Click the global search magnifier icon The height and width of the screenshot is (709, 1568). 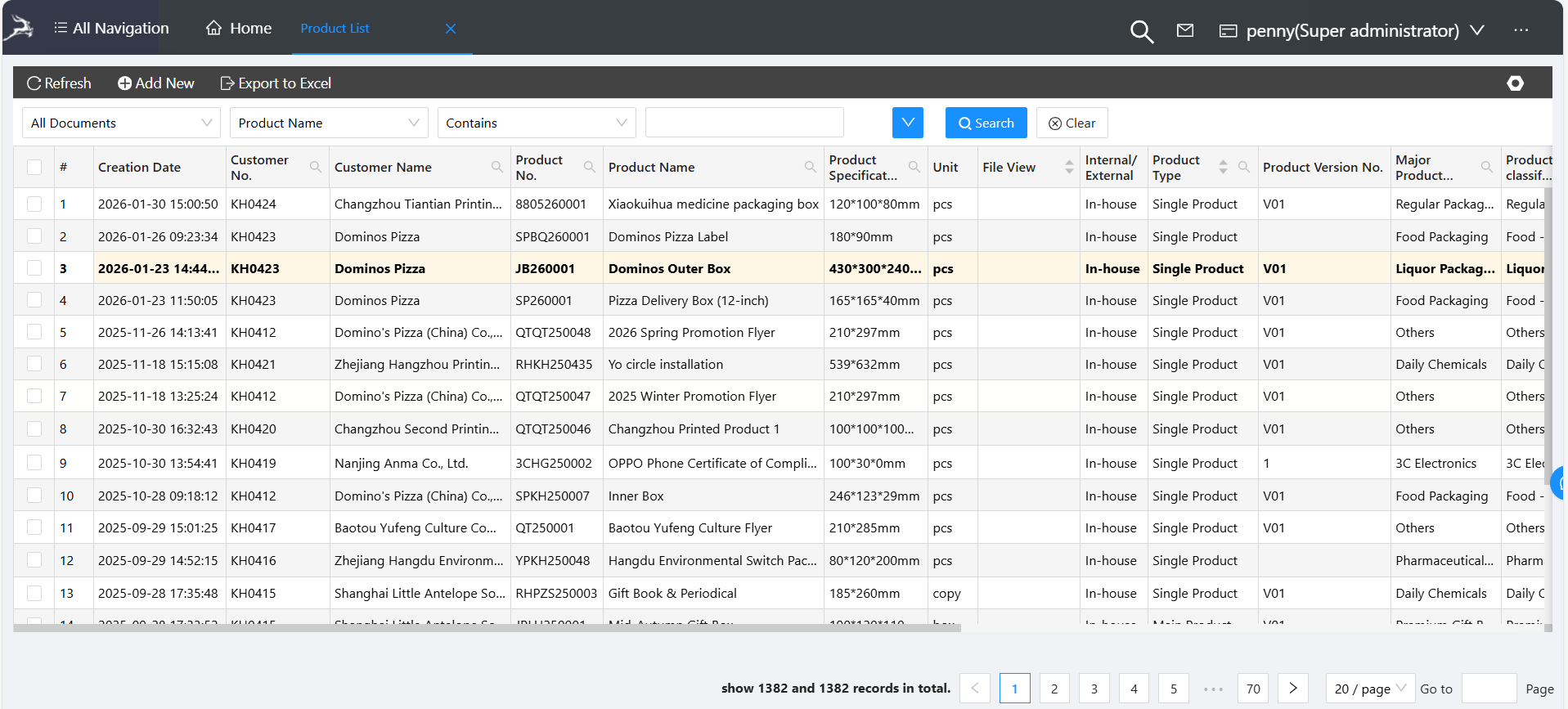pyautogui.click(x=1141, y=31)
